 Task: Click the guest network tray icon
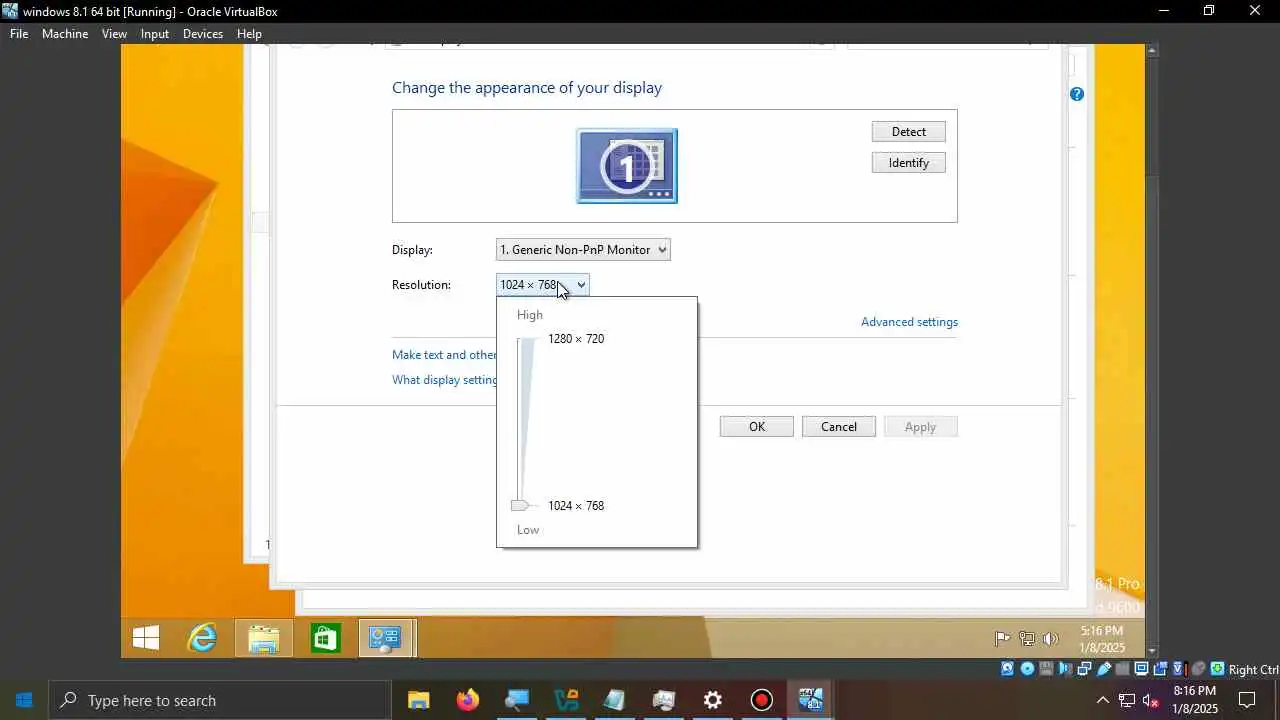pyautogui.click(x=1027, y=639)
